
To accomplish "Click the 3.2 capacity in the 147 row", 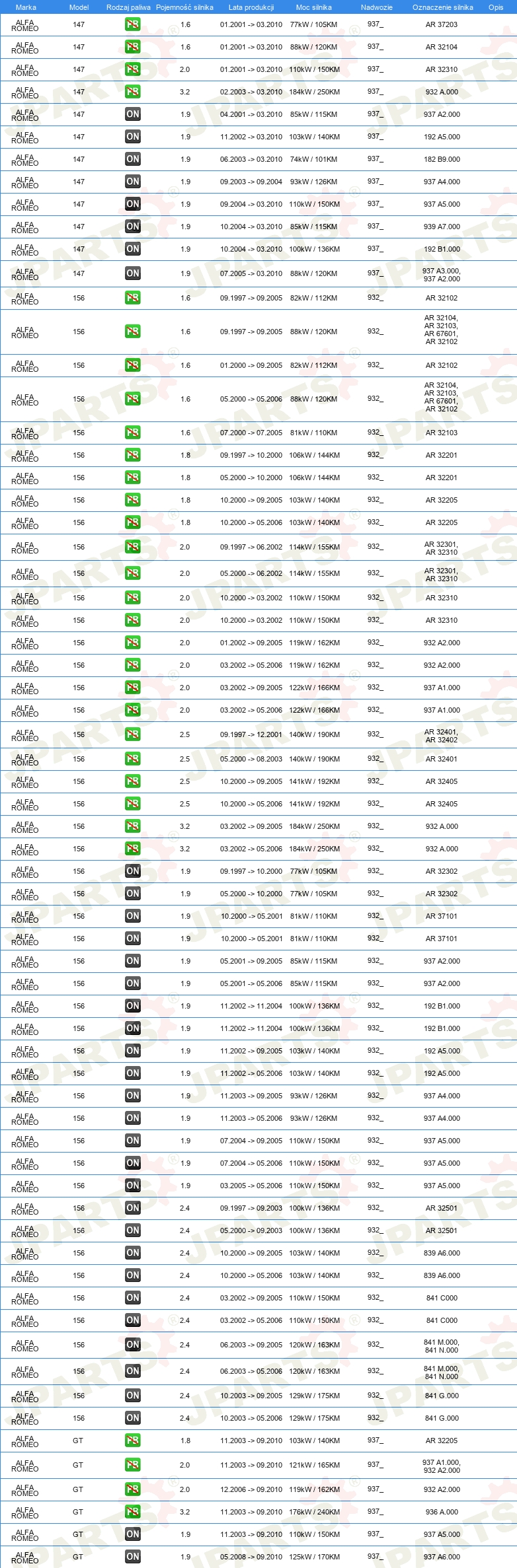I will coord(184,92).
